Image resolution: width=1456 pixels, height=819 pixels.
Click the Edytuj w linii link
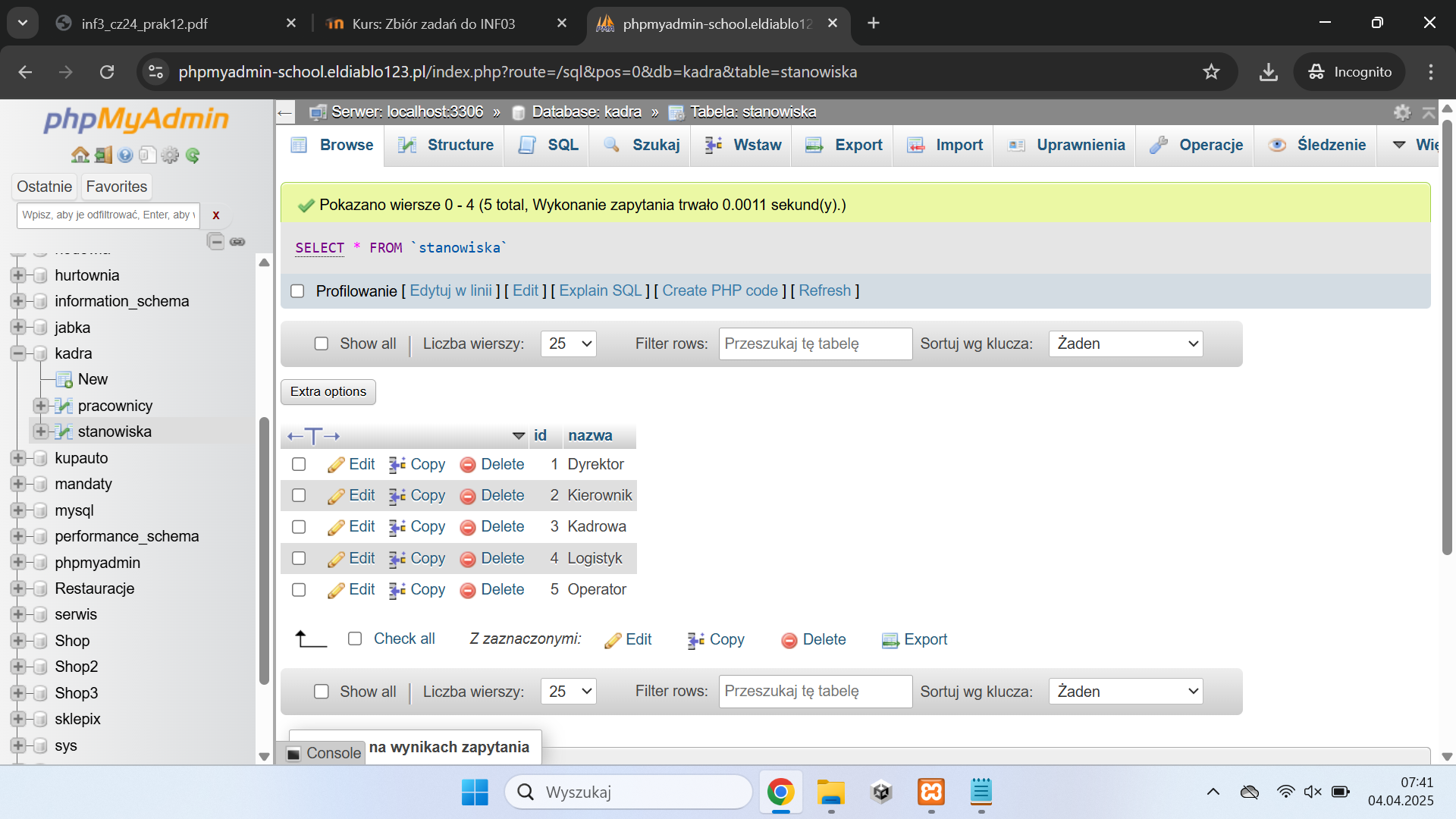(x=450, y=291)
